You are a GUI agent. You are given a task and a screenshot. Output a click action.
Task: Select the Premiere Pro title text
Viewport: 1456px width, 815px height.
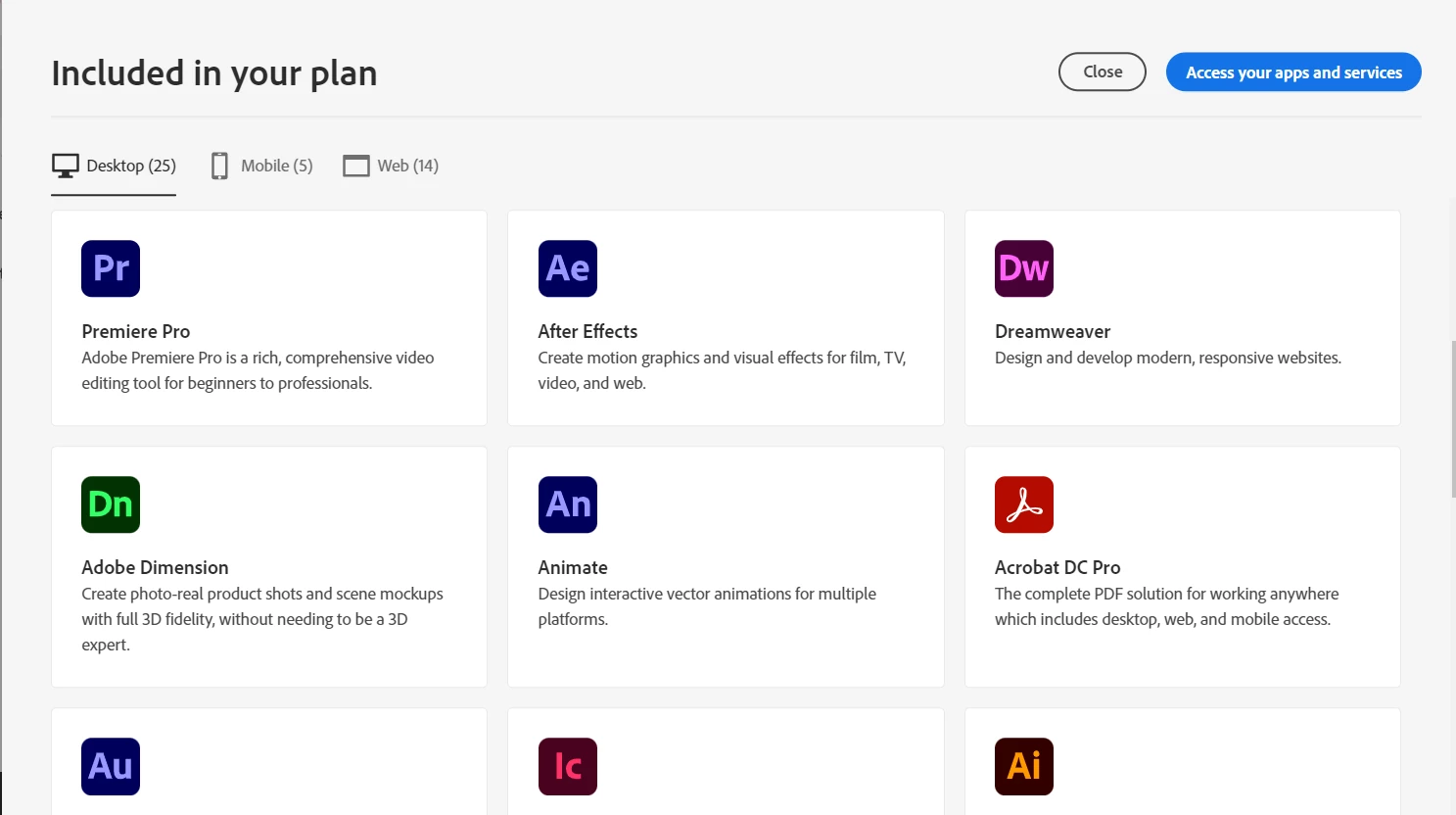[x=136, y=331]
